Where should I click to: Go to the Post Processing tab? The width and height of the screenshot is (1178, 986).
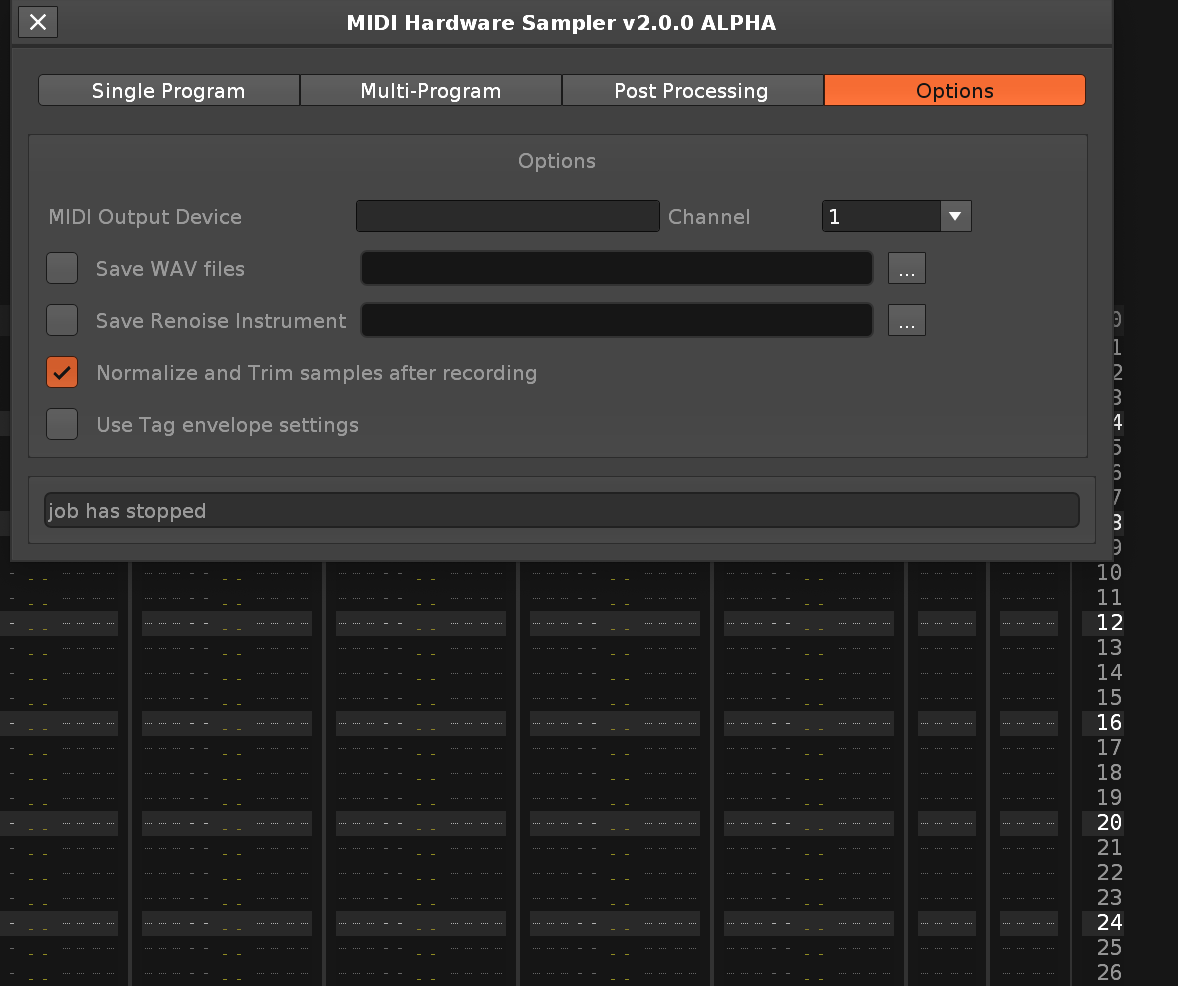692,90
